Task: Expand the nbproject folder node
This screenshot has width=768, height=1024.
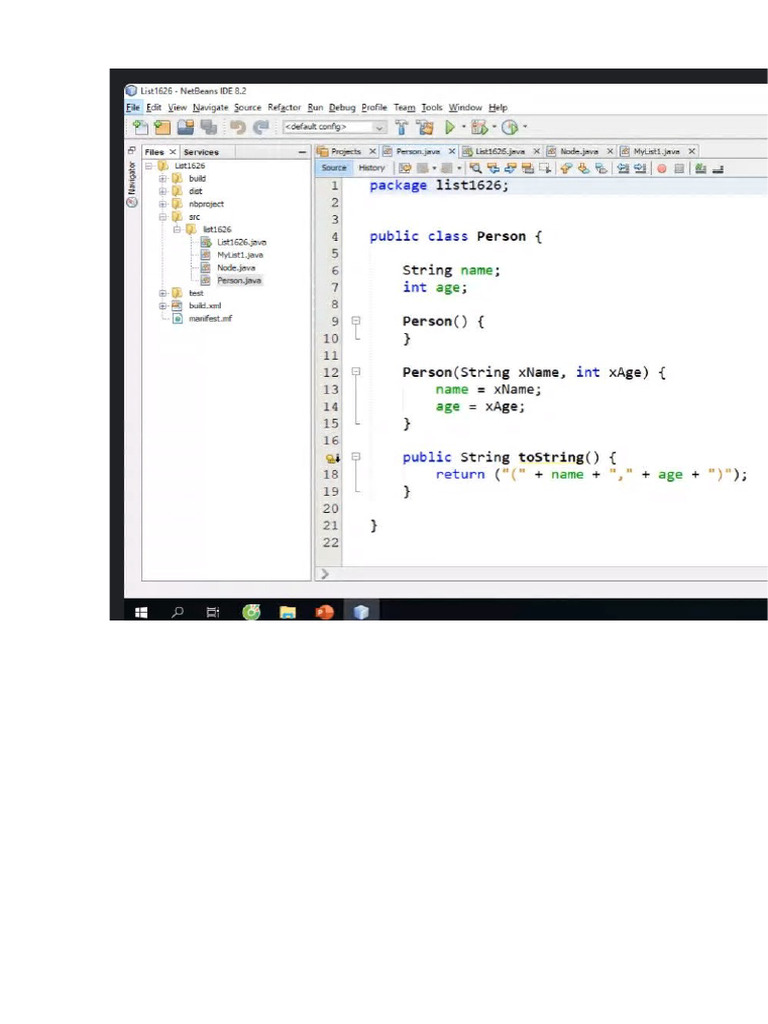Action: 162,204
